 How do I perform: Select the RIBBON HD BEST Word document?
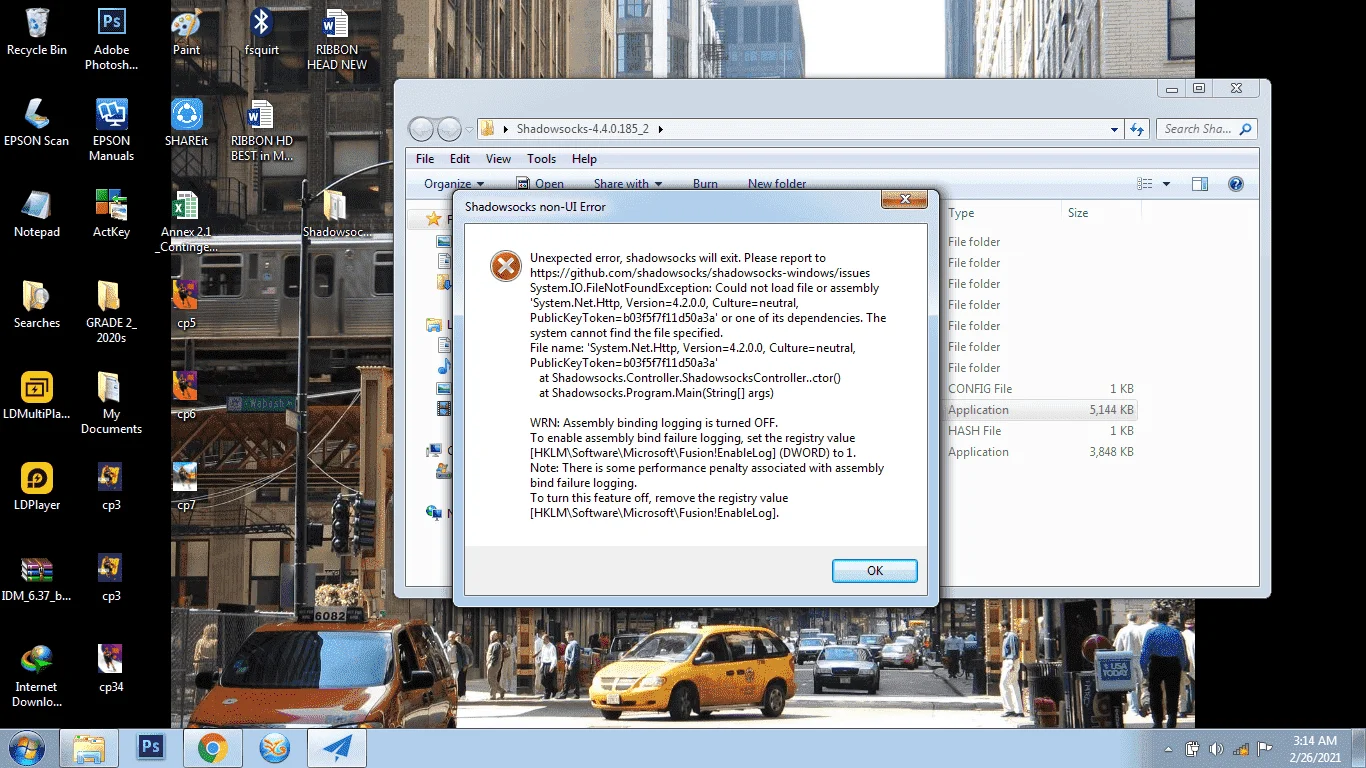point(261,130)
